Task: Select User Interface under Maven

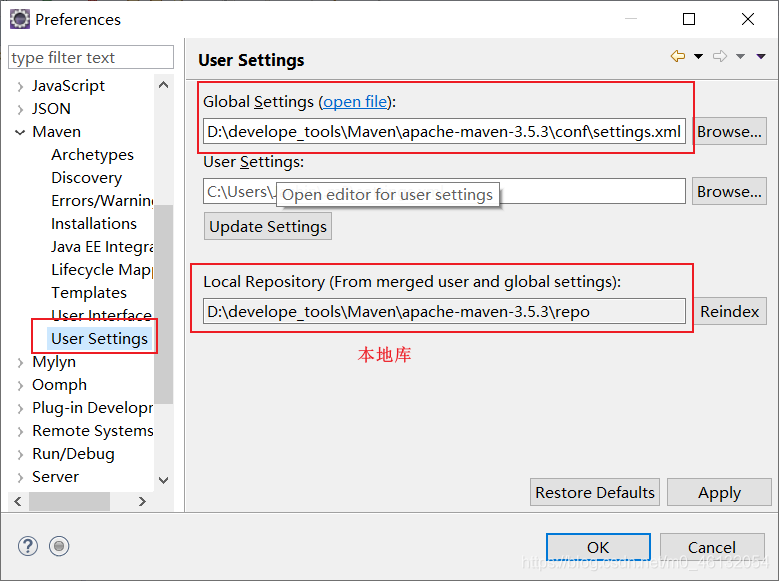Action: [101, 316]
